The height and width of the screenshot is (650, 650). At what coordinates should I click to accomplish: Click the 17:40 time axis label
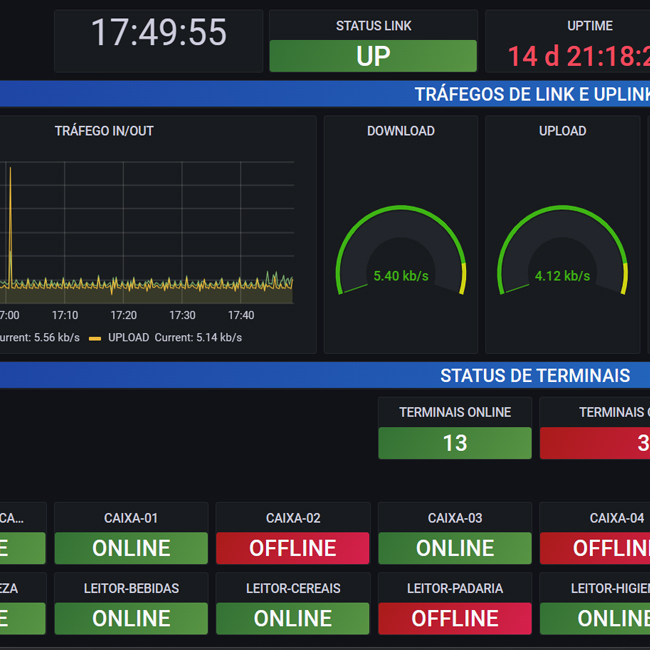tap(241, 315)
